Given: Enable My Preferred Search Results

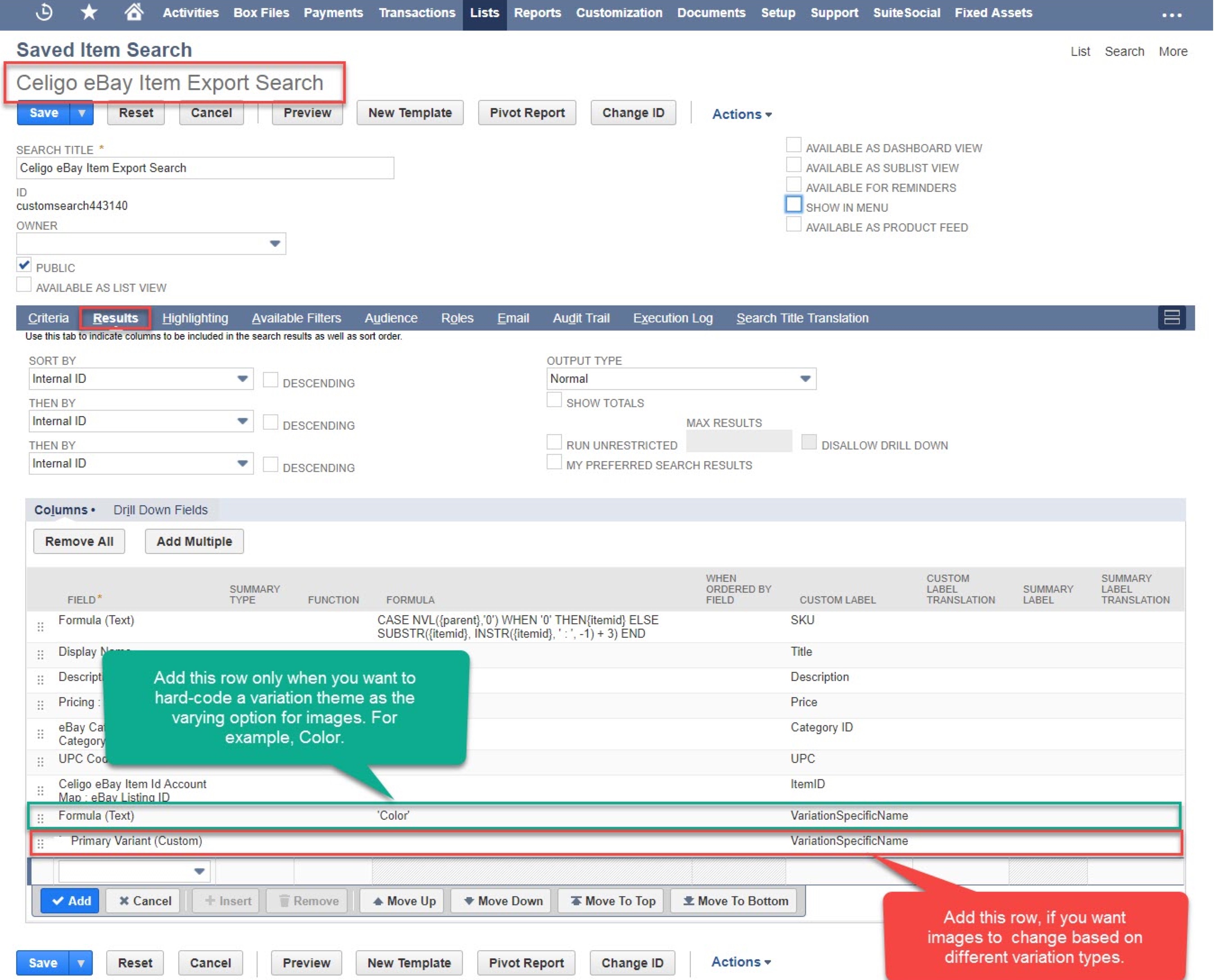Looking at the screenshot, I should coord(554,462).
